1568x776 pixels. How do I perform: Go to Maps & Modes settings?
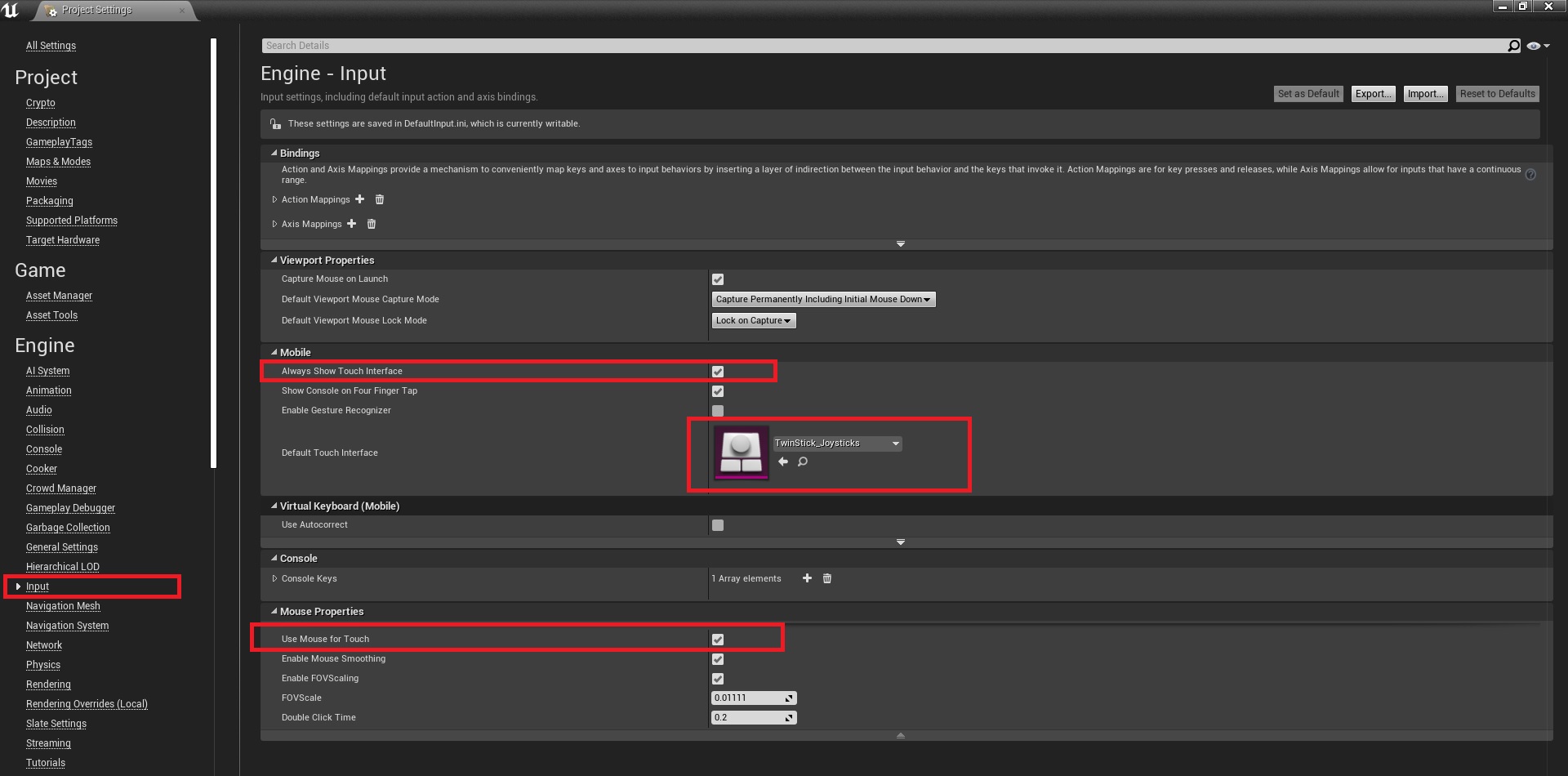[x=58, y=162]
